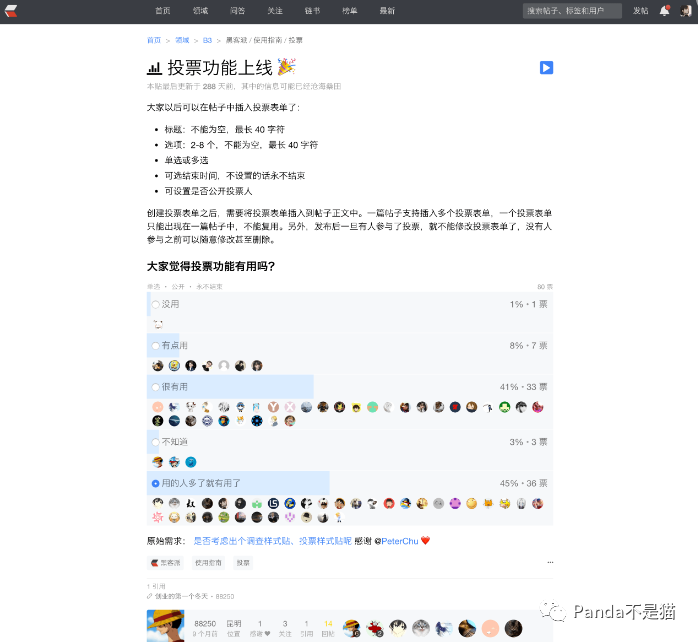Click the 领域 breadcrumb link

tap(182, 40)
